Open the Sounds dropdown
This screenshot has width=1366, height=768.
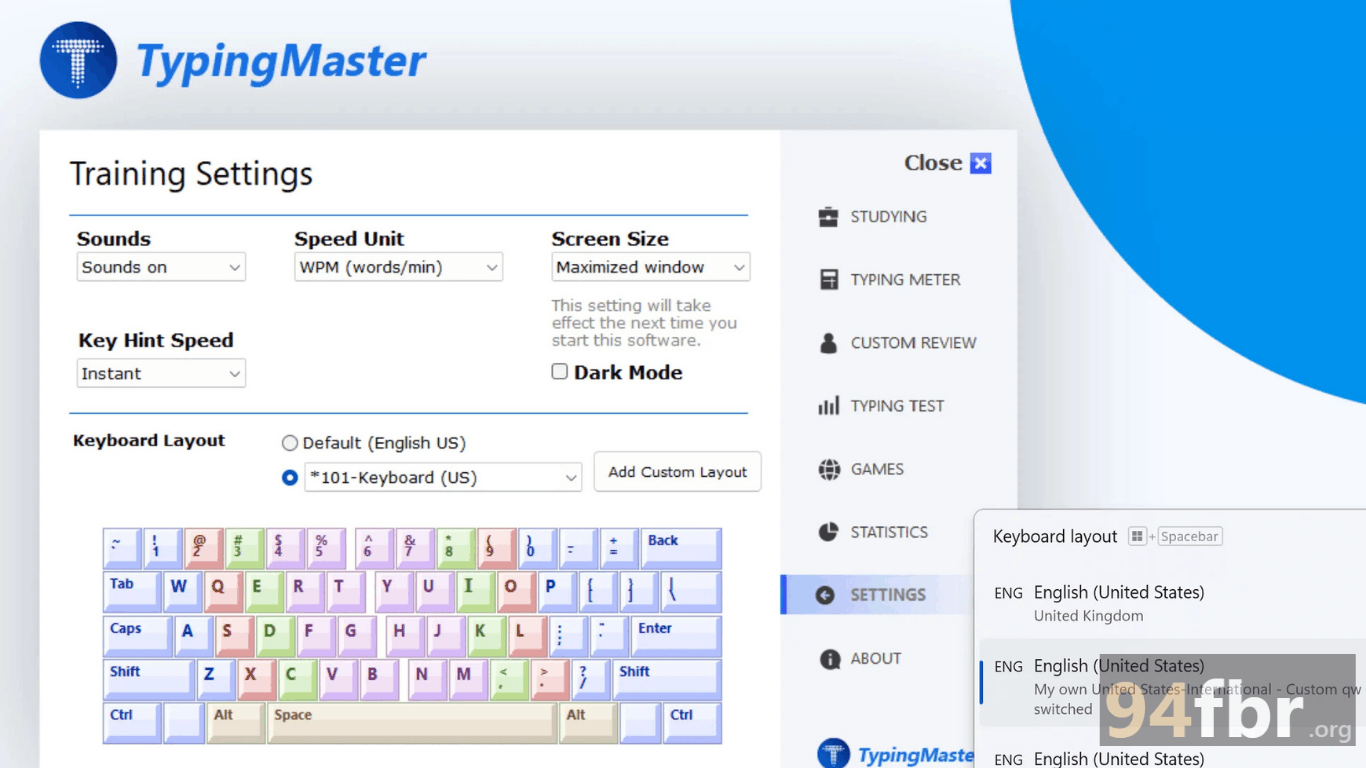(161, 267)
